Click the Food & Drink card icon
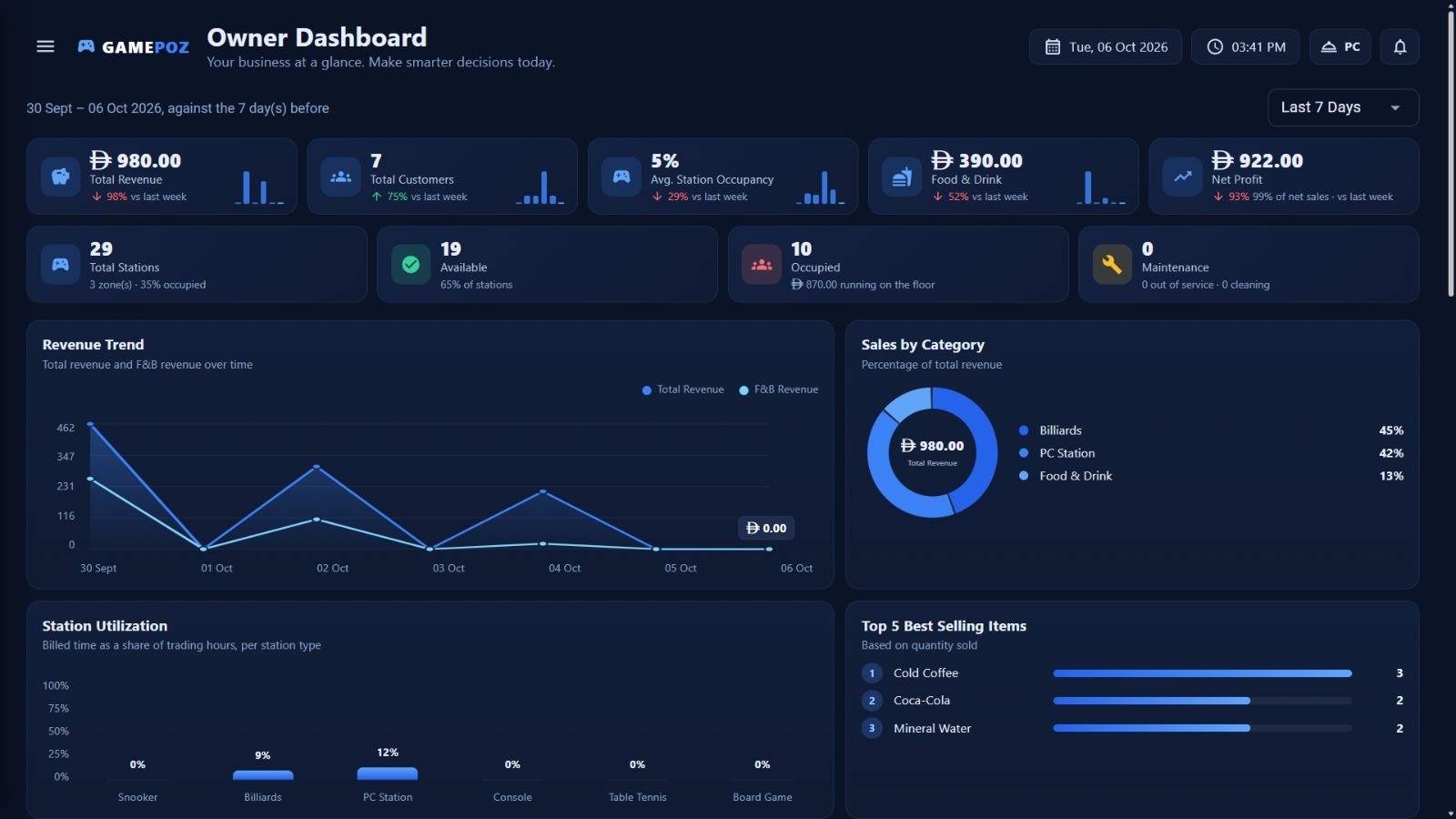1456x819 pixels. [902, 177]
